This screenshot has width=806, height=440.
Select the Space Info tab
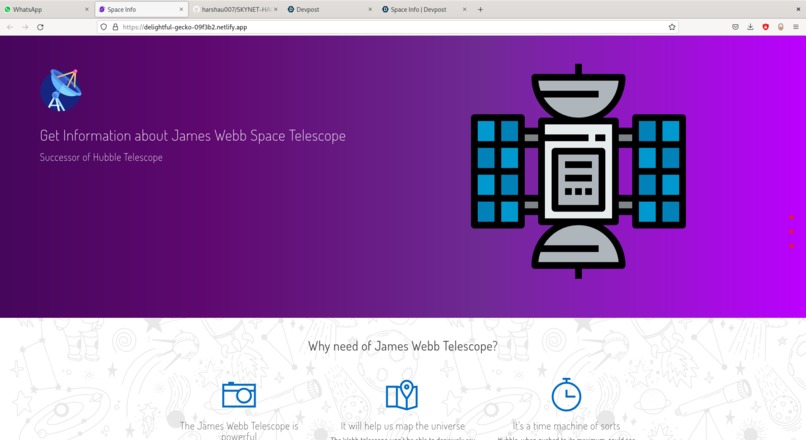[140, 9]
